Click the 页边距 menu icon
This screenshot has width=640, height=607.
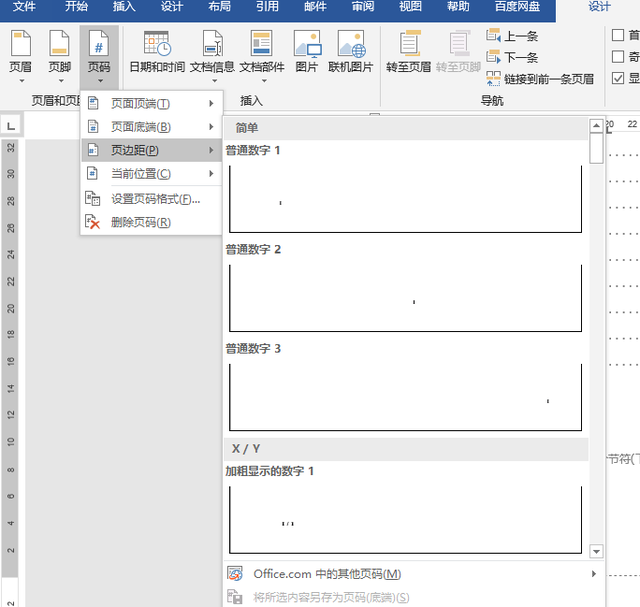(x=93, y=150)
